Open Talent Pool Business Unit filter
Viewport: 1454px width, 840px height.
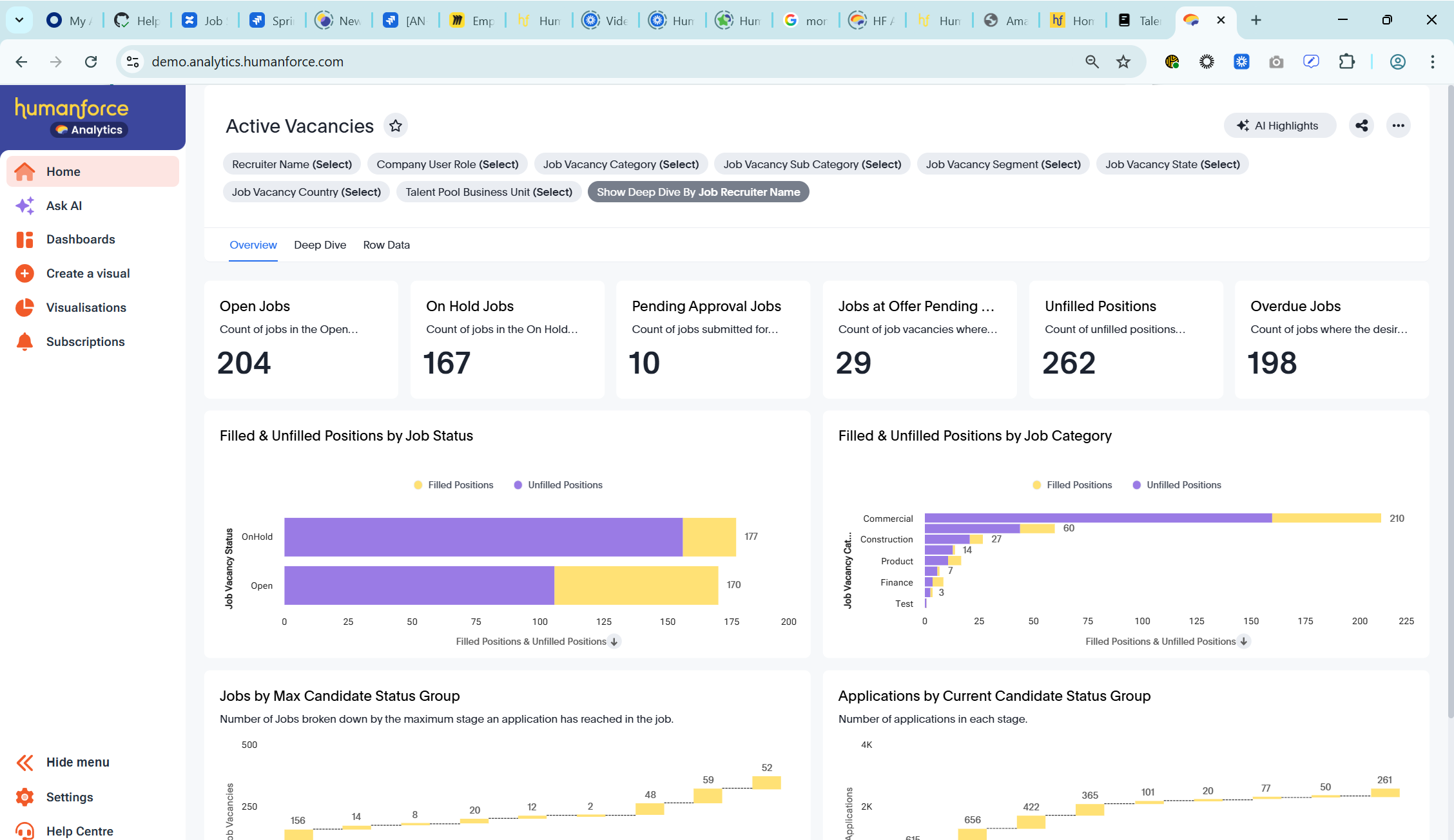pyautogui.click(x=489, y=192)
